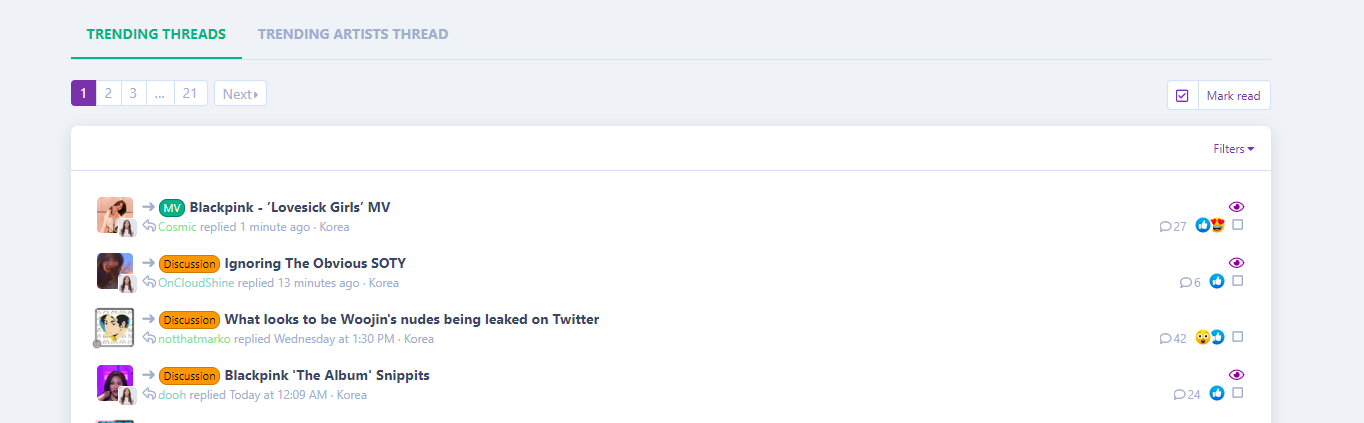Viewport: 1364px width, 423px height.
Task: Click the reactions icons on Lovesick Girls MV thread
Action: pyautogui.click(x=1210, y=225)
